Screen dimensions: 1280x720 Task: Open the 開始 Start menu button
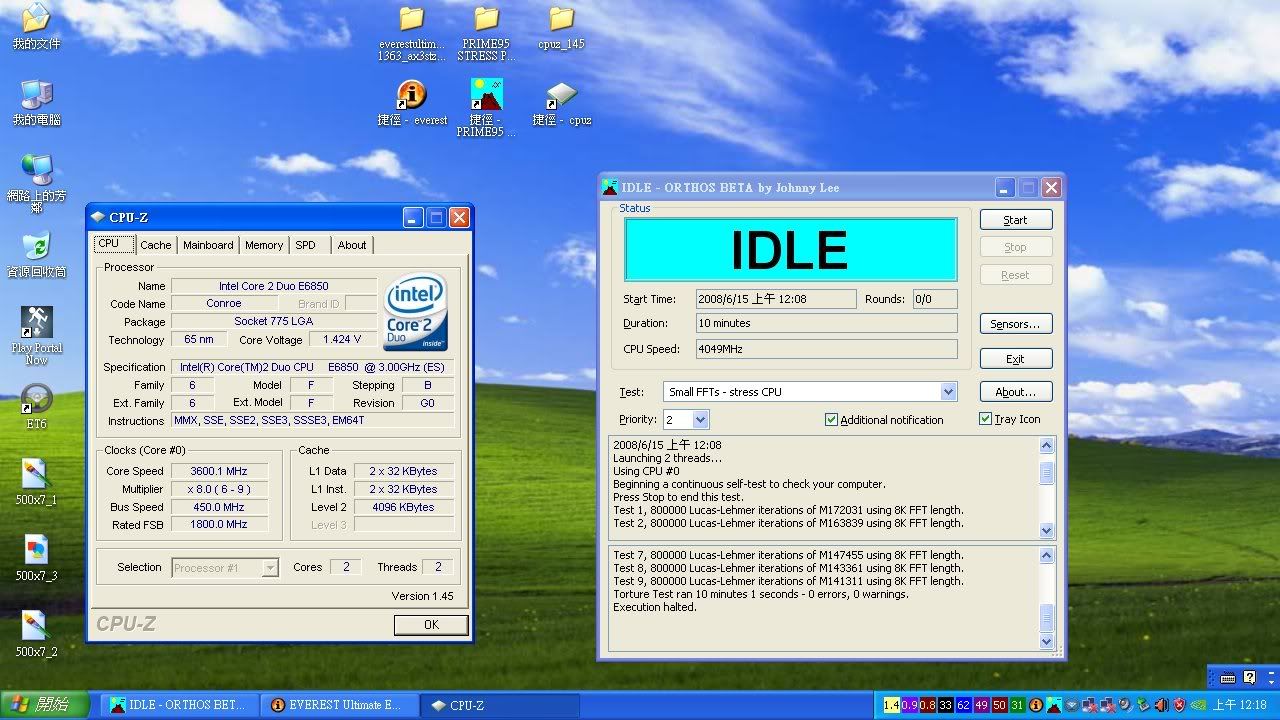point(43,705)
